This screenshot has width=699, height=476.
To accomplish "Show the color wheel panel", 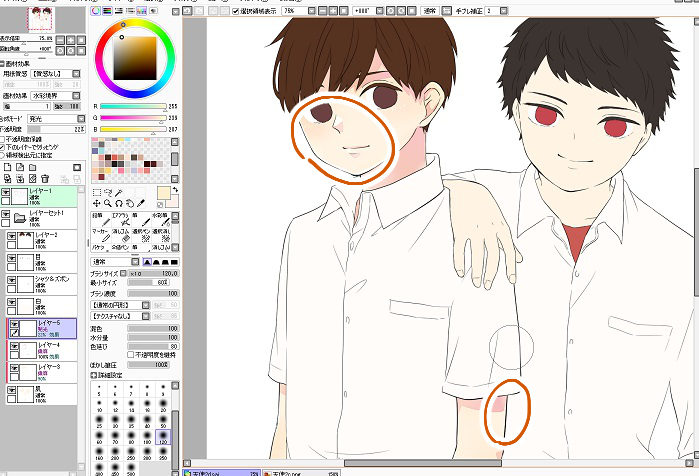I will (96, 11).
